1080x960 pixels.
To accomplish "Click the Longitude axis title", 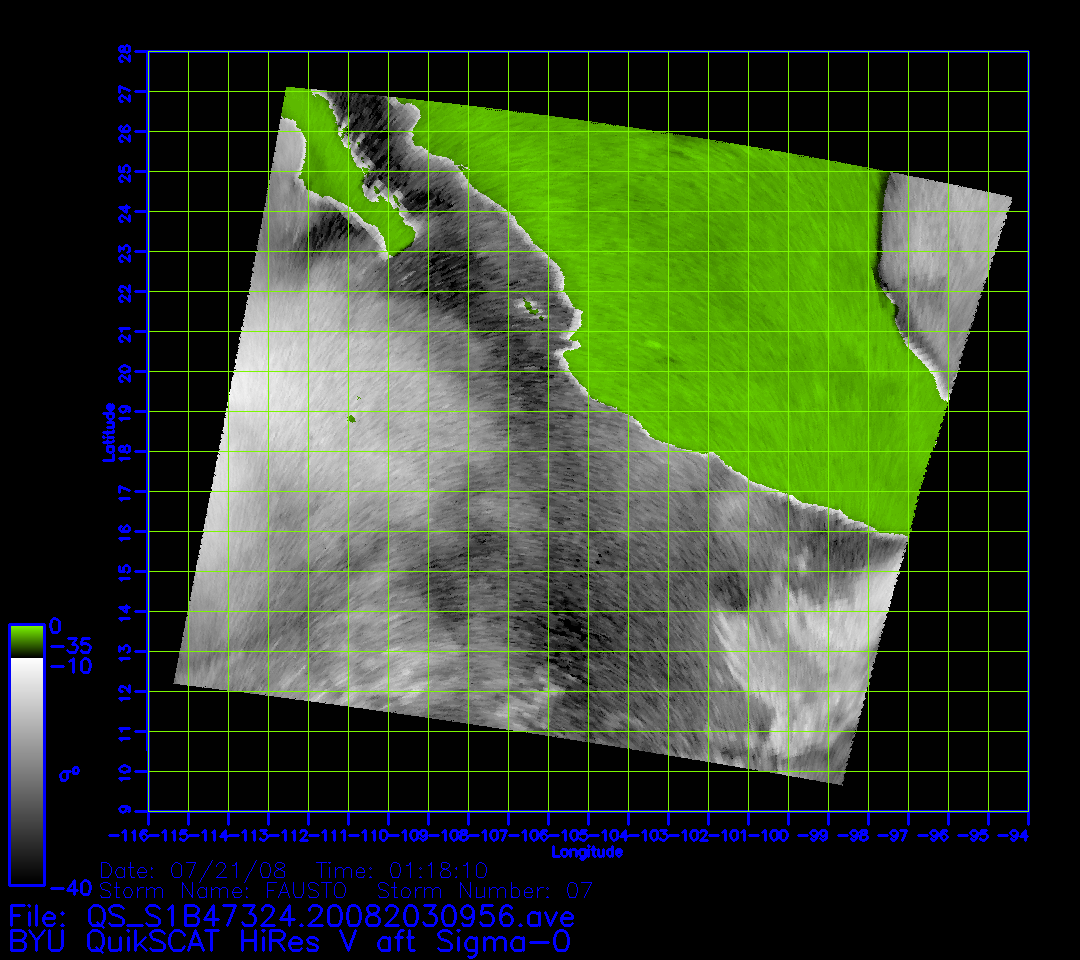I will click(587, 852).
